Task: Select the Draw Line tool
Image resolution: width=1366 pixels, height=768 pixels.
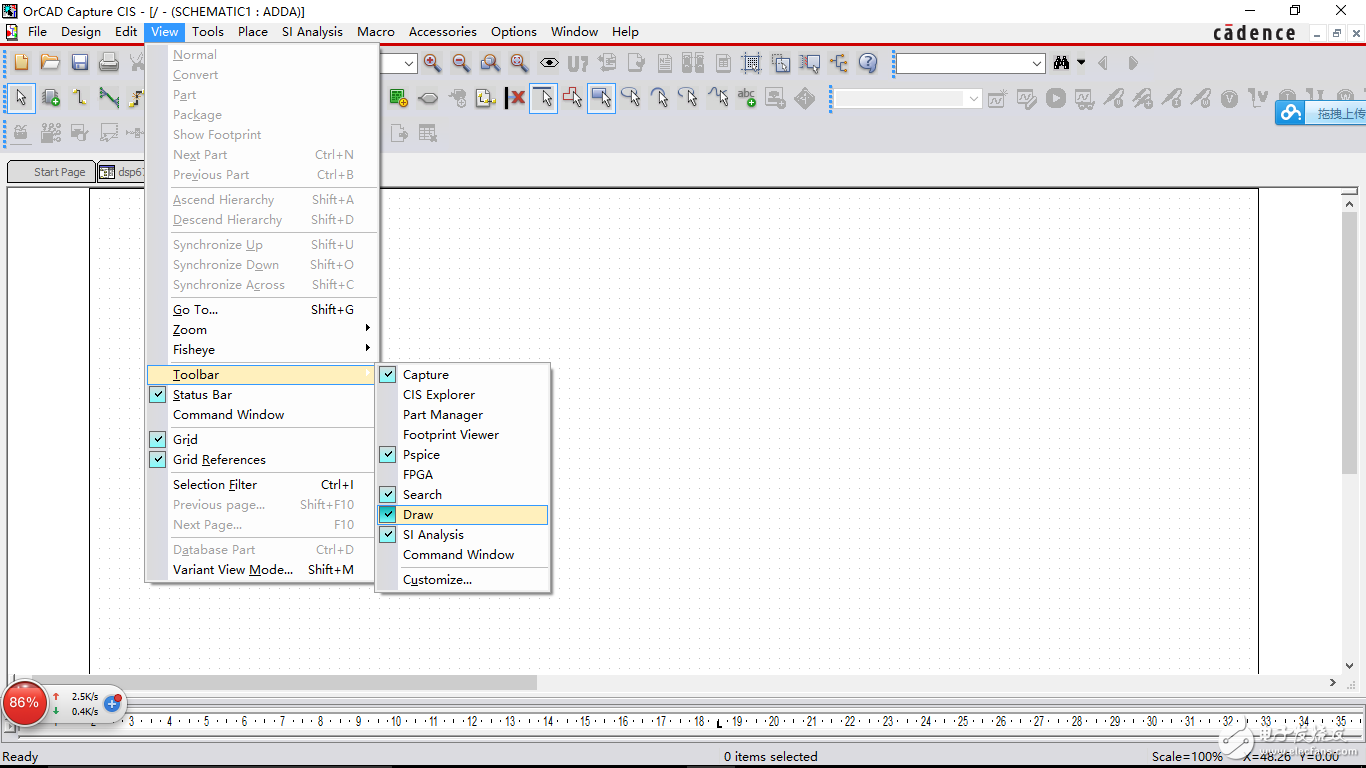Action: (x=543, y=98)
